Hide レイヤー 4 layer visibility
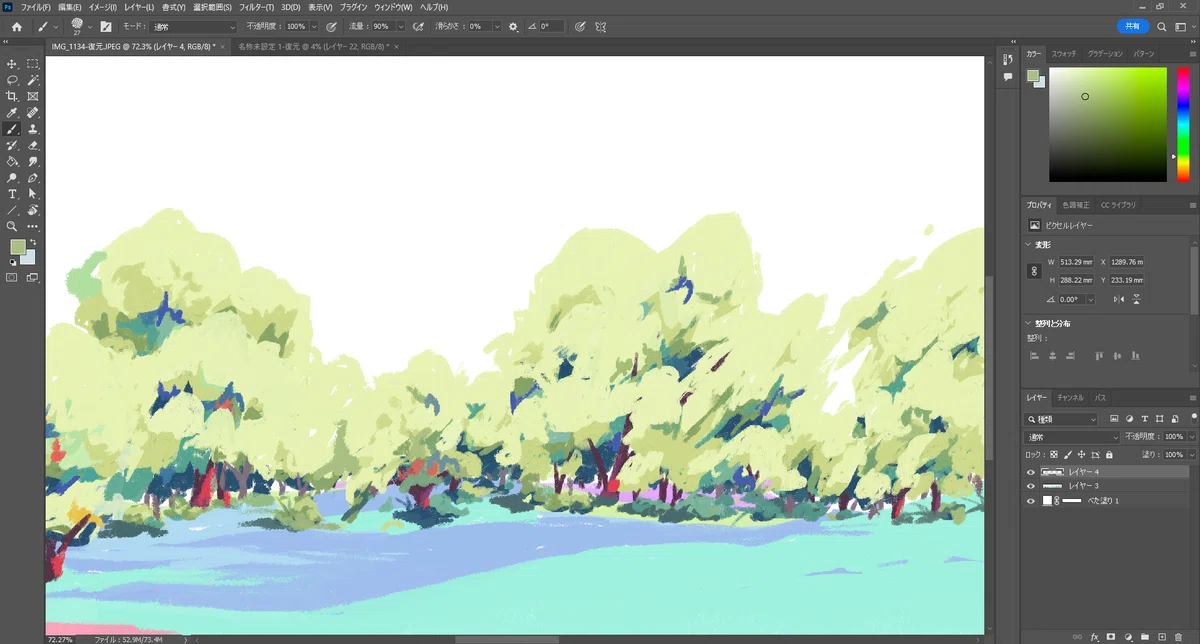This screenshot has width=1200, height=644. [x=1031, y=472]
